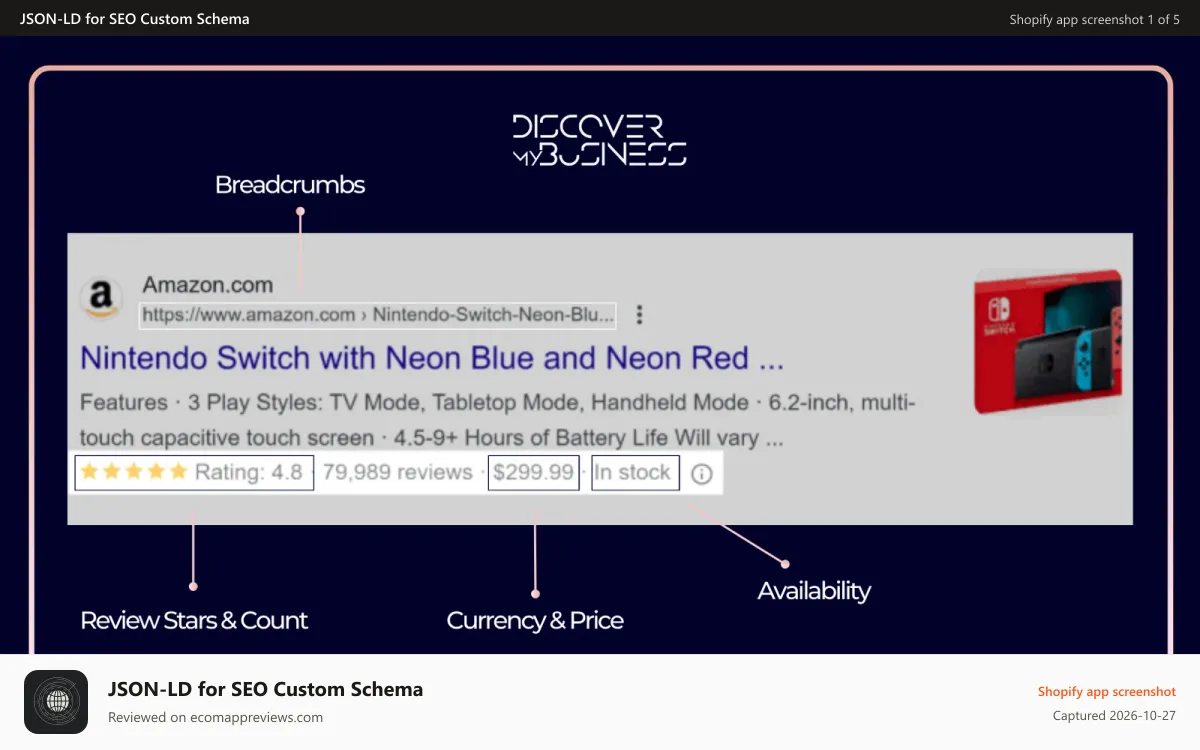Click the ecomappreviews.com review source text
The image size is (1200, 750).
pos(215,717)
